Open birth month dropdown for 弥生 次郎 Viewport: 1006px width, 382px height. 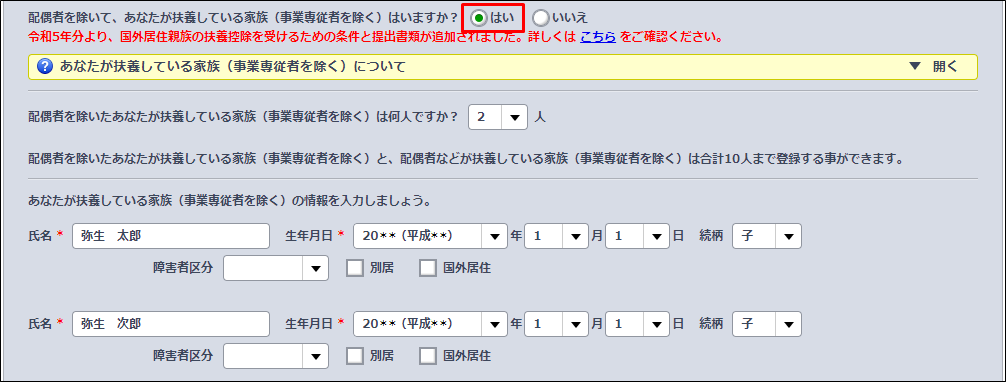pyautogui.click(x=556, y=324)
